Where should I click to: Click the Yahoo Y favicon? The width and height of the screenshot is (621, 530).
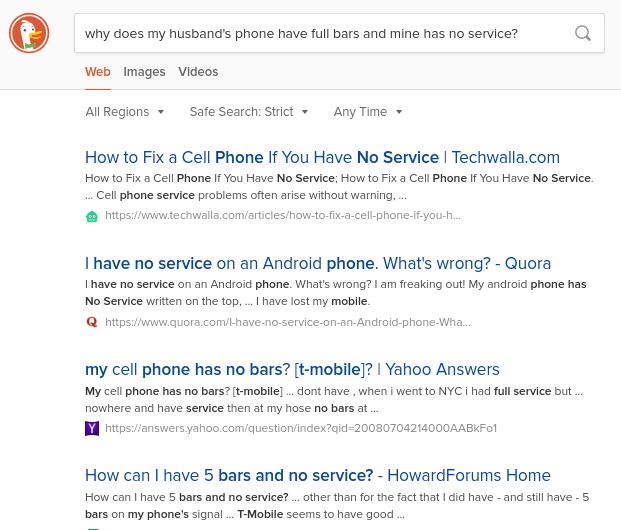coord(92,429)
